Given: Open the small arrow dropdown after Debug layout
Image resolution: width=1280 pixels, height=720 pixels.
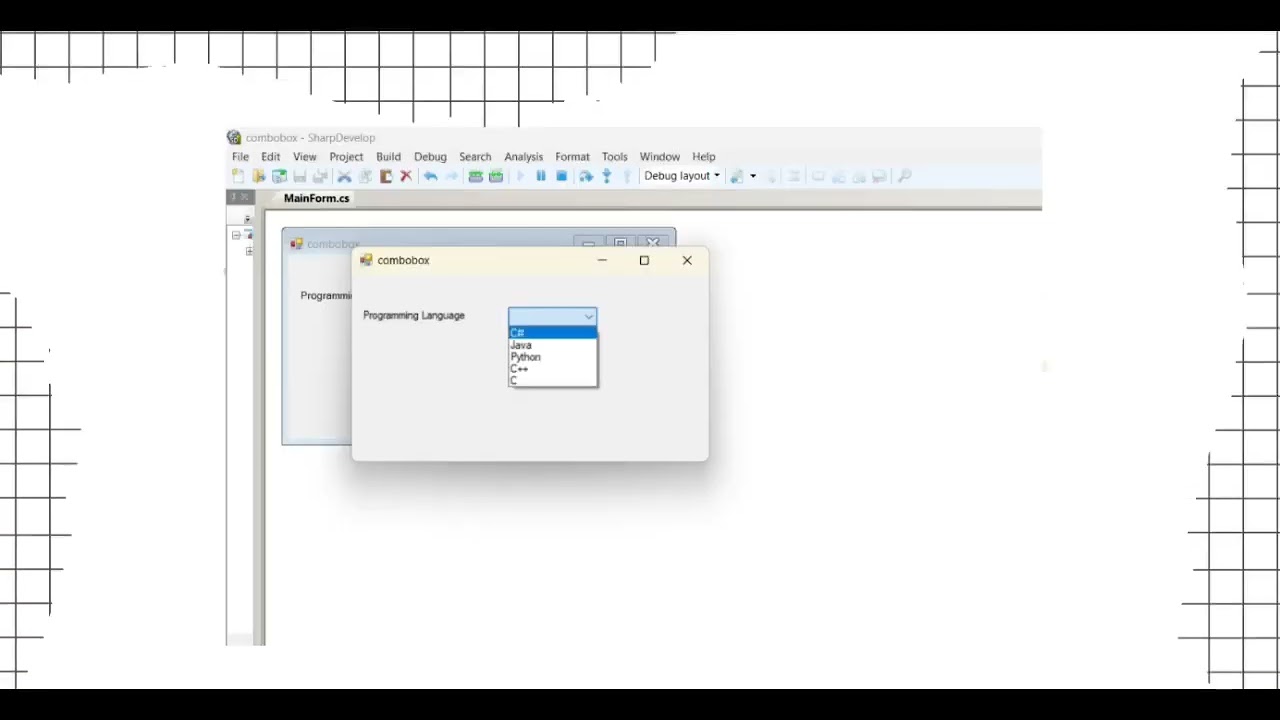Looking at the screenshot, I should pos(753,176).
